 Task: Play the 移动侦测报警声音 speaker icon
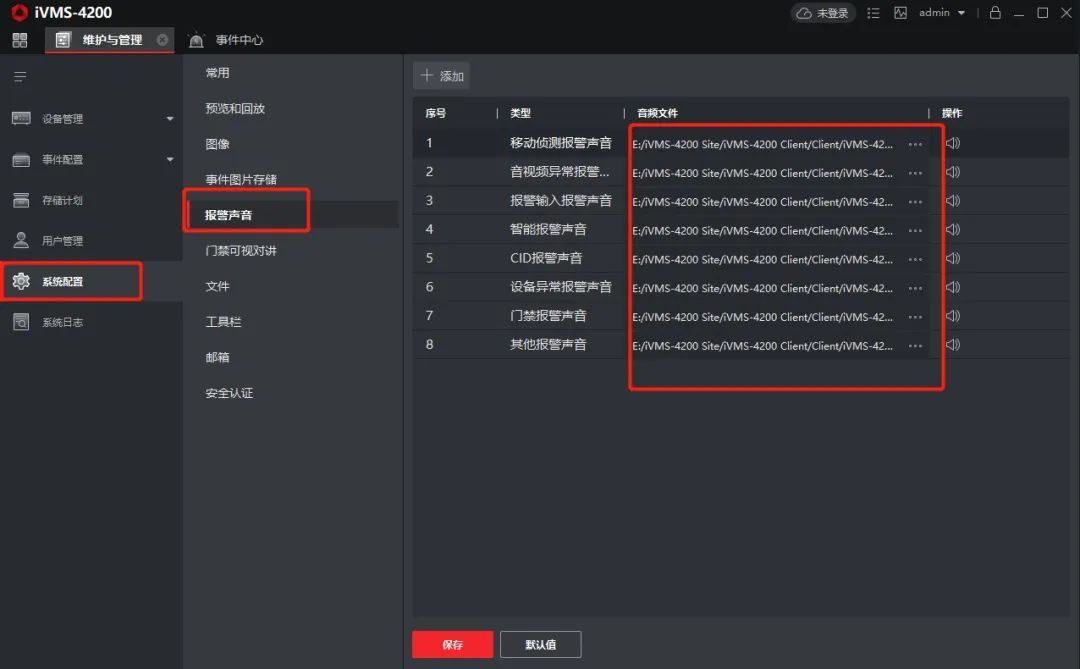(952, 143)
